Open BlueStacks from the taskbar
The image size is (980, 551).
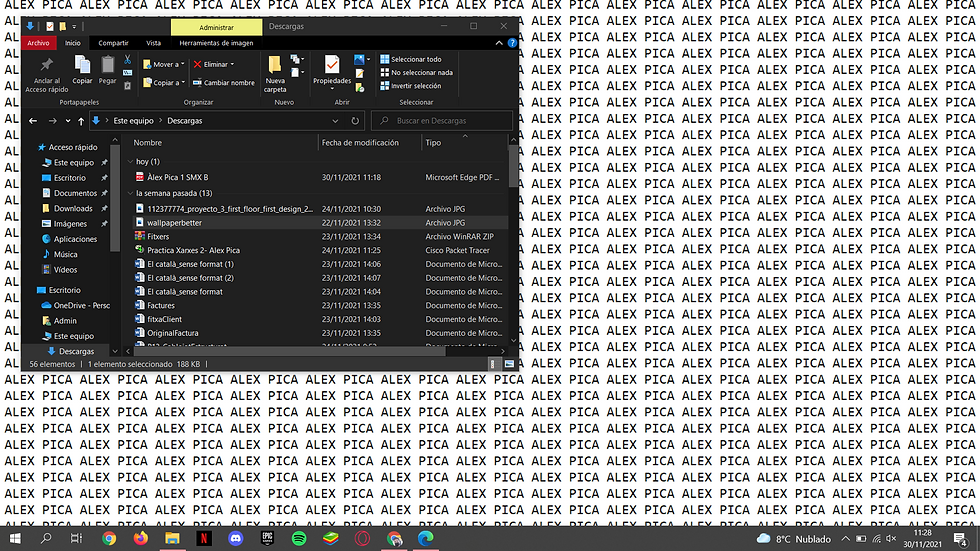tap(331, 538)
